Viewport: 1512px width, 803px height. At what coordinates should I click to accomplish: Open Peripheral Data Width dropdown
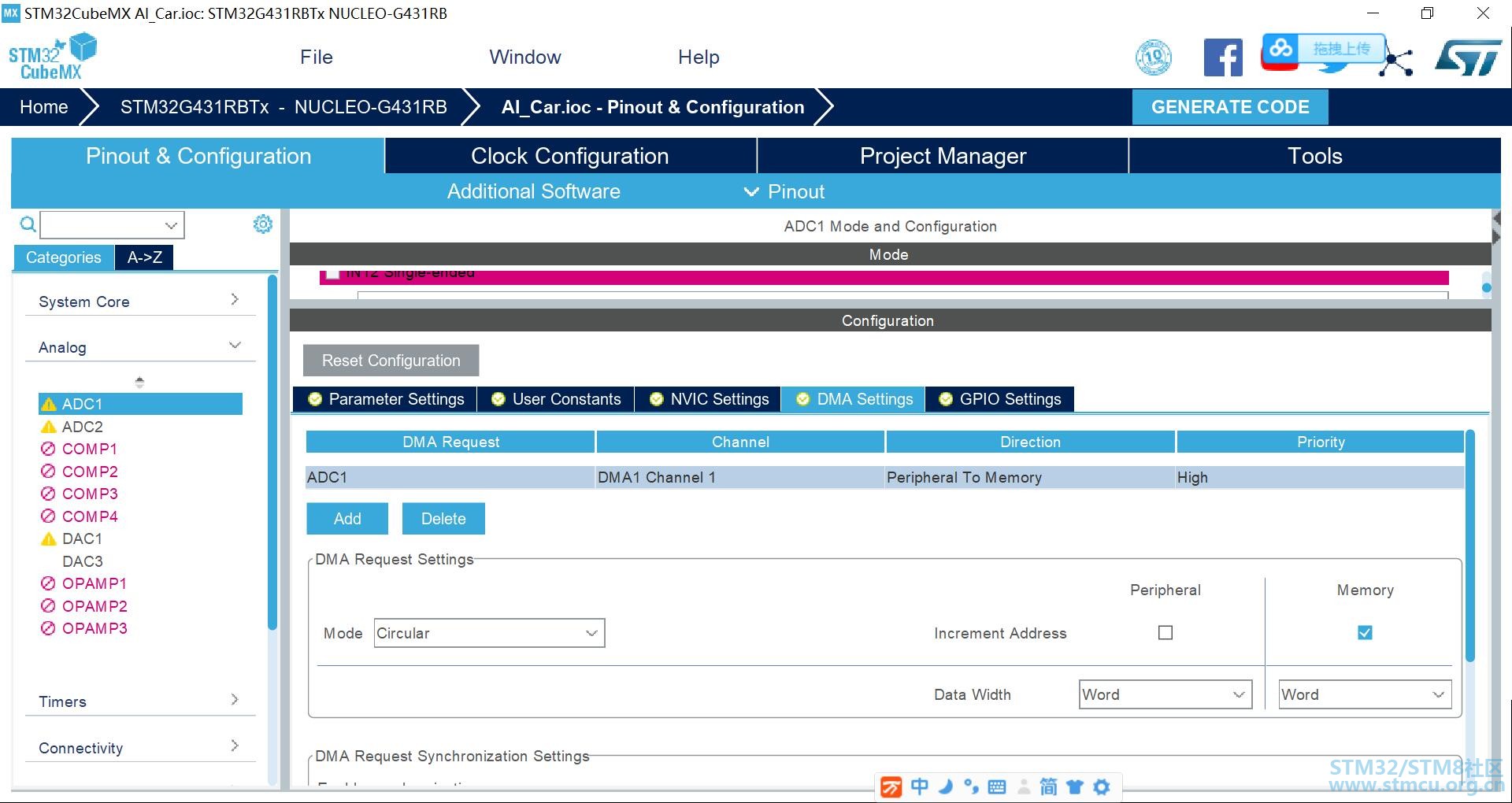(1165, 694)
